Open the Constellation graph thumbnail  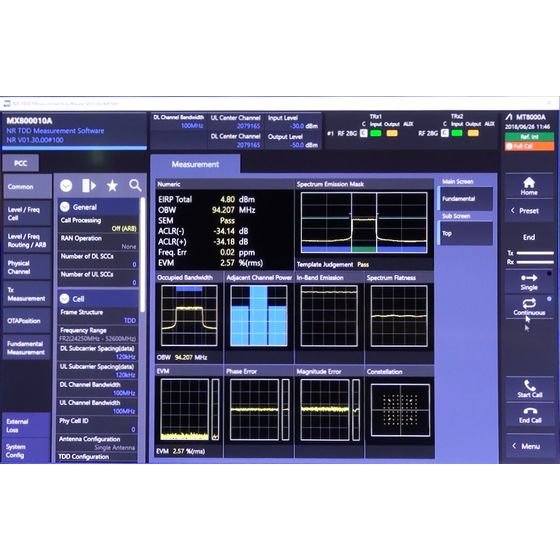(x=400, y=410)
